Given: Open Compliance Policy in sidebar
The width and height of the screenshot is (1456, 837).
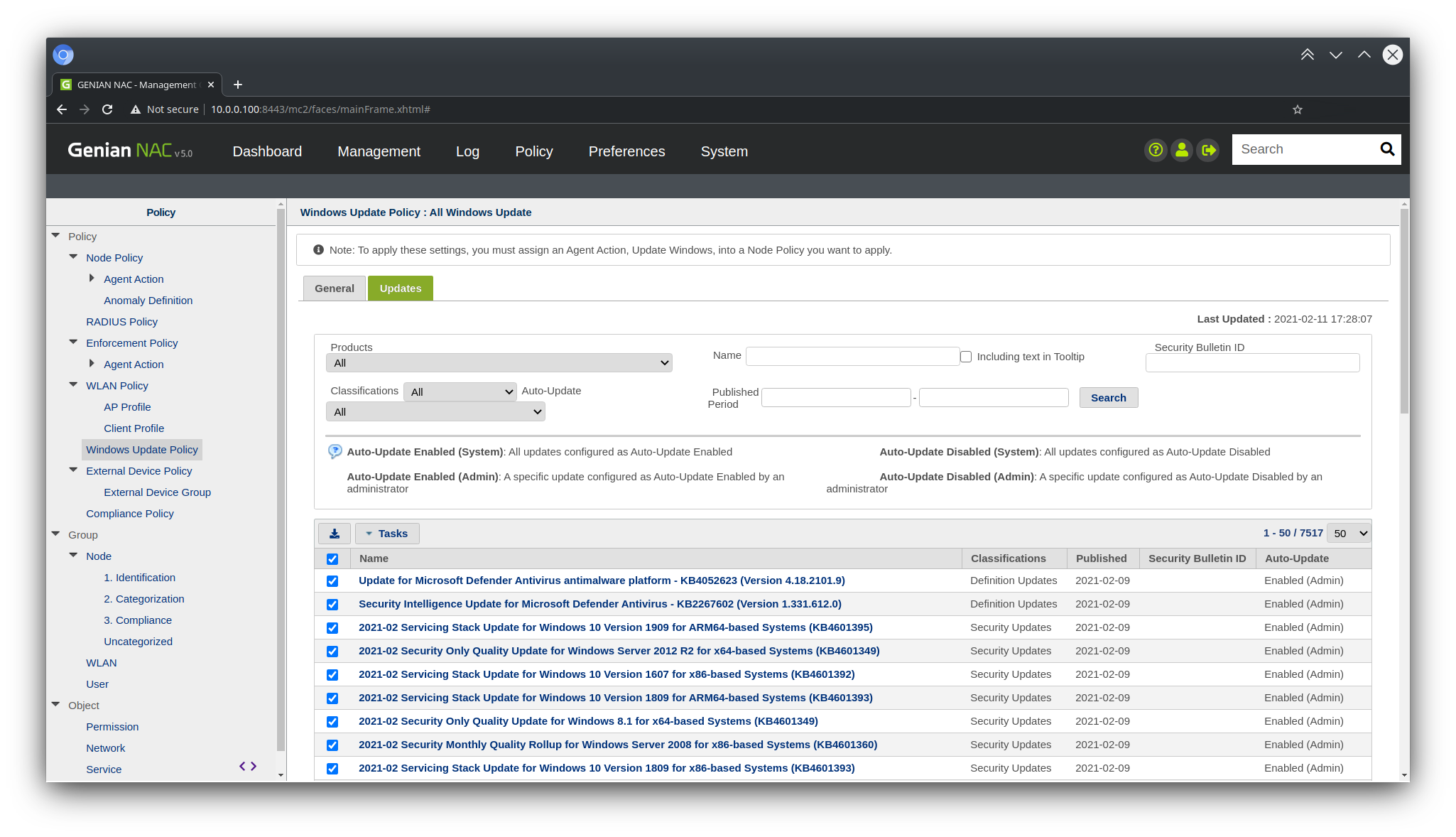Looking at the screenshot, I should [x=130, y=514].
